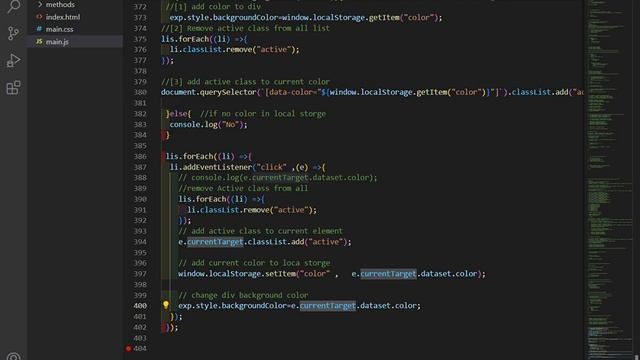Click line number 400 in the gutter

click(140, 306)
